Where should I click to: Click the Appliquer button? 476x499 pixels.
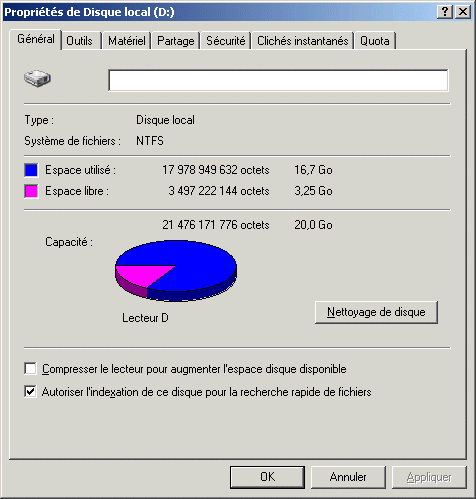tap(429, 477)
